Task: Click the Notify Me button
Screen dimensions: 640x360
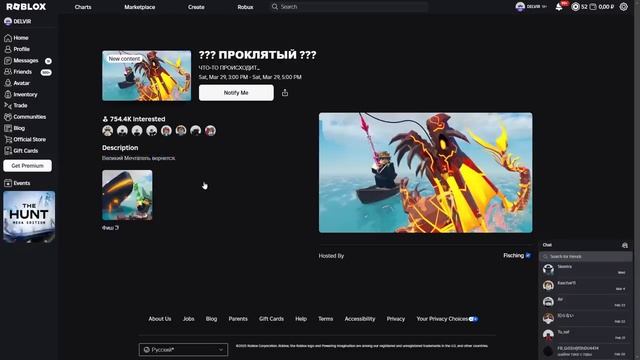Action: pyautogui.click(x=236, y=93)
